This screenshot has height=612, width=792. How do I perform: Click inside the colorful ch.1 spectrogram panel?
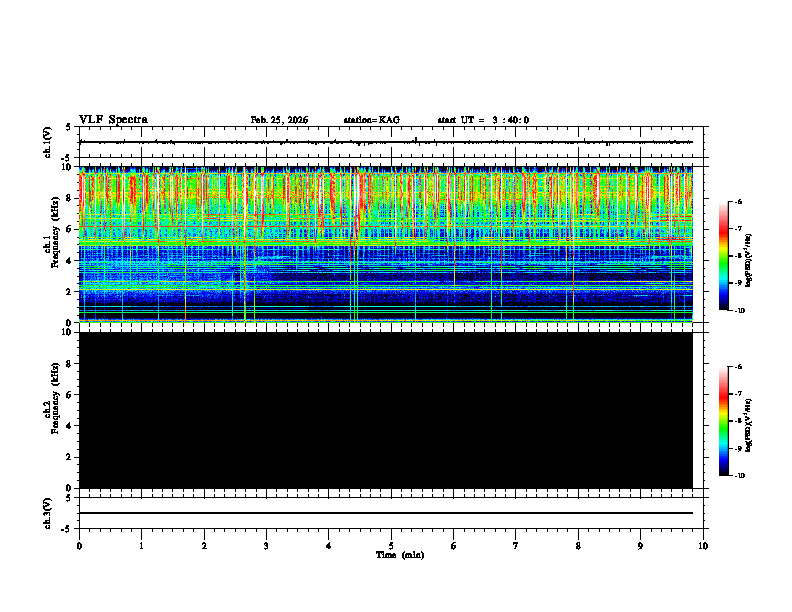[x=386, y=244]
